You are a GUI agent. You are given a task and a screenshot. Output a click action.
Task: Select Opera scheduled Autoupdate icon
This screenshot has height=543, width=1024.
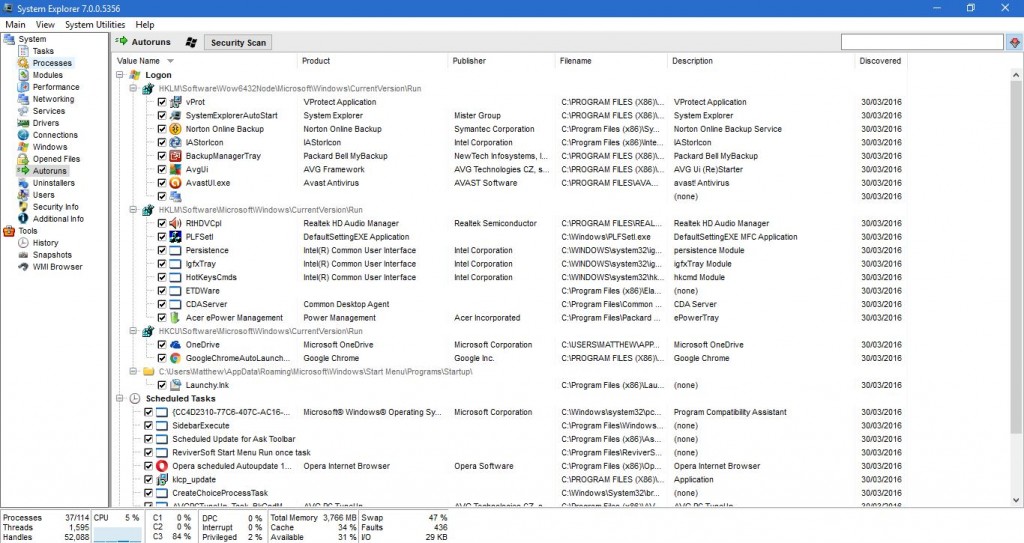[x=162, y=466]
